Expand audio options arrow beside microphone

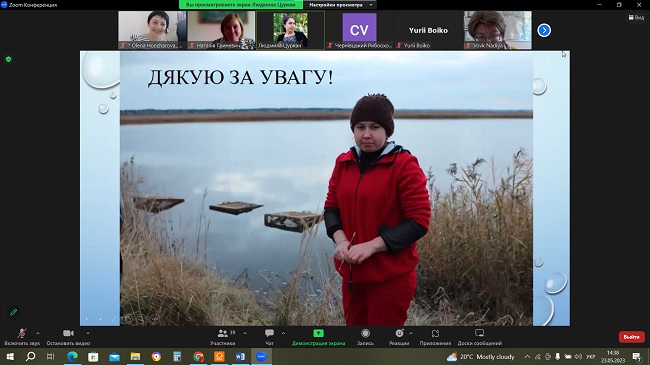pos(38,333)
